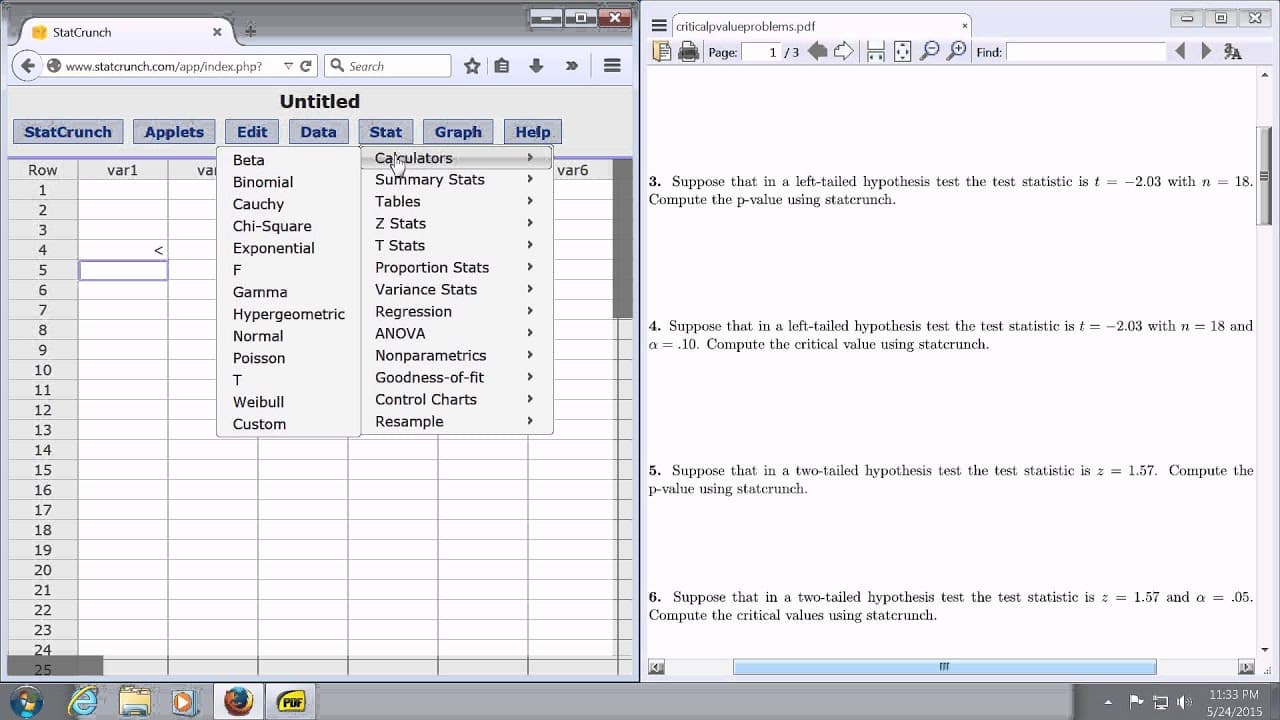Open the Control Charts submenu
Screen dimensions: 1280x720
tap(455, 400)
